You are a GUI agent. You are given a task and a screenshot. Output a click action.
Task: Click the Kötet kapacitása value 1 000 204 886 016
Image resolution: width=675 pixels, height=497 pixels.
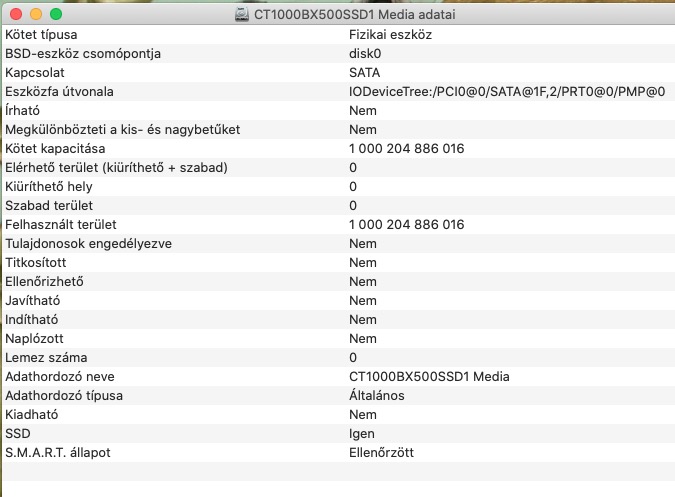406,148
